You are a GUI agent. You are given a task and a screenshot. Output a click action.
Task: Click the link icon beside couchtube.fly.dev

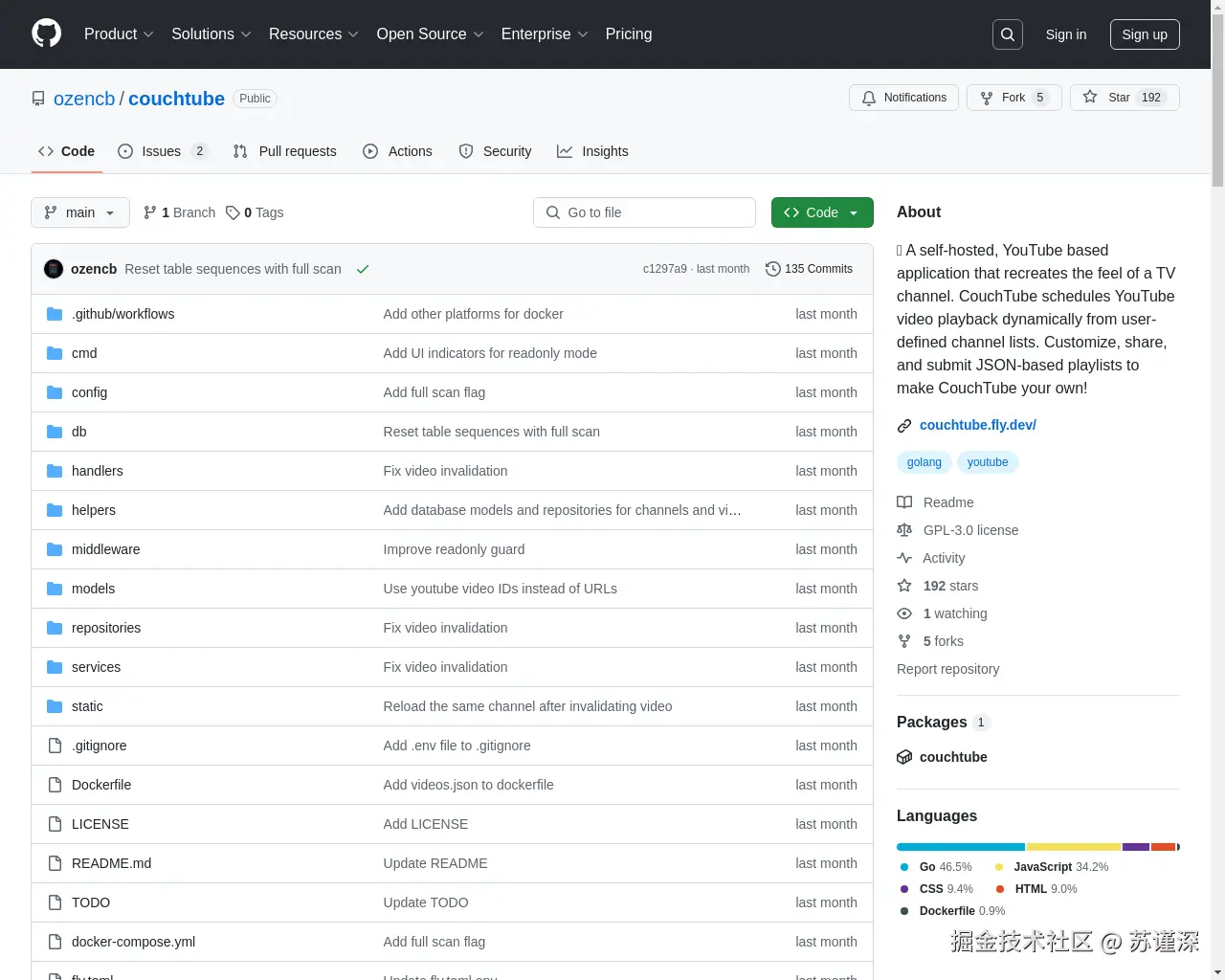[x=904, y=426]
